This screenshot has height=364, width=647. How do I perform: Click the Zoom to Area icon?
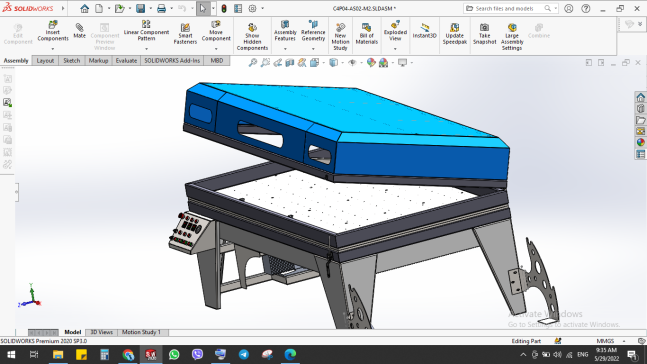pos(265,63)
